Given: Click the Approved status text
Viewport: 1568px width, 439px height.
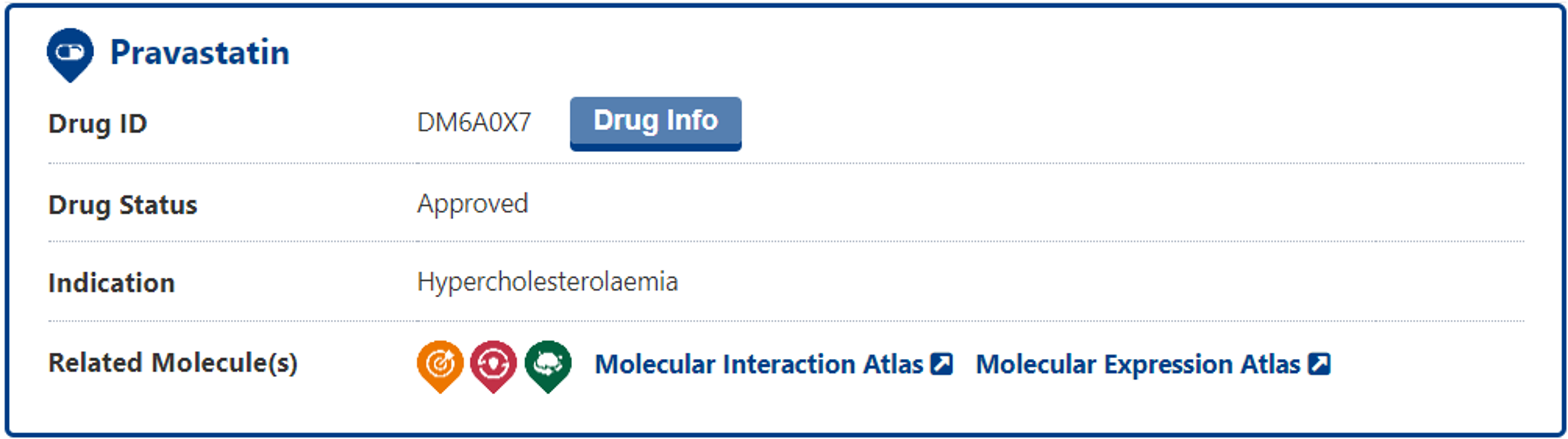Looking at the screenshot, I should tap(473, 204).
